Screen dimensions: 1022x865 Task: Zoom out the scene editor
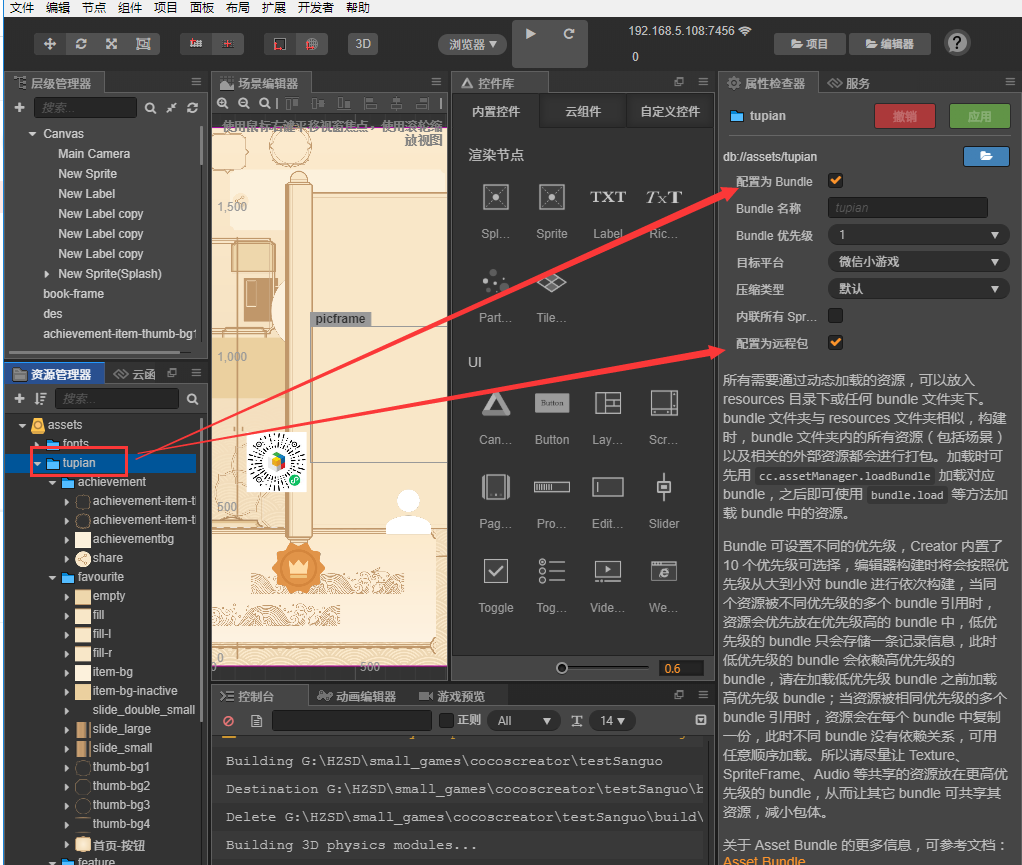coord(244,103)
